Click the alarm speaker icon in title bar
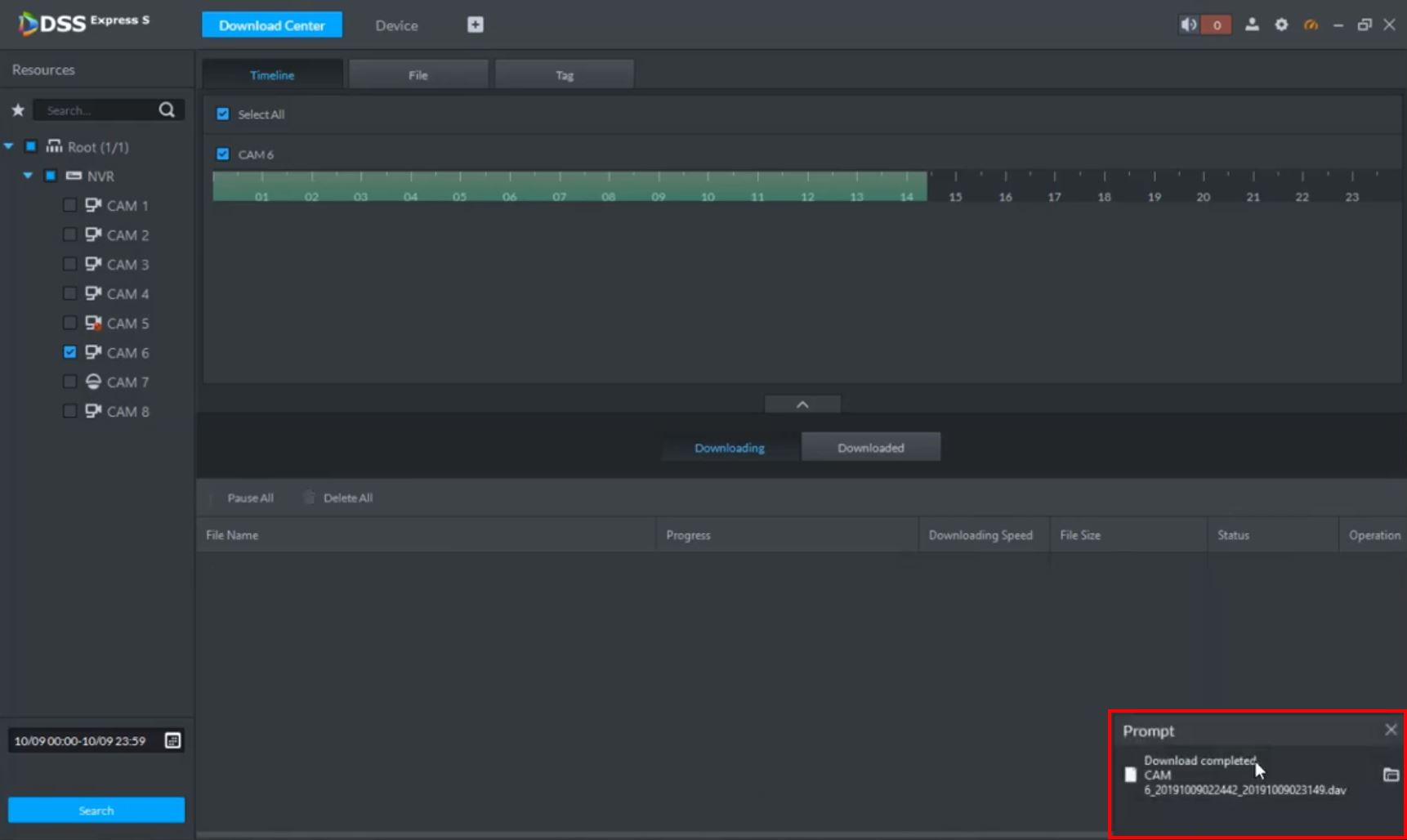The image size is (1407, 840). tap(1188, 25)
